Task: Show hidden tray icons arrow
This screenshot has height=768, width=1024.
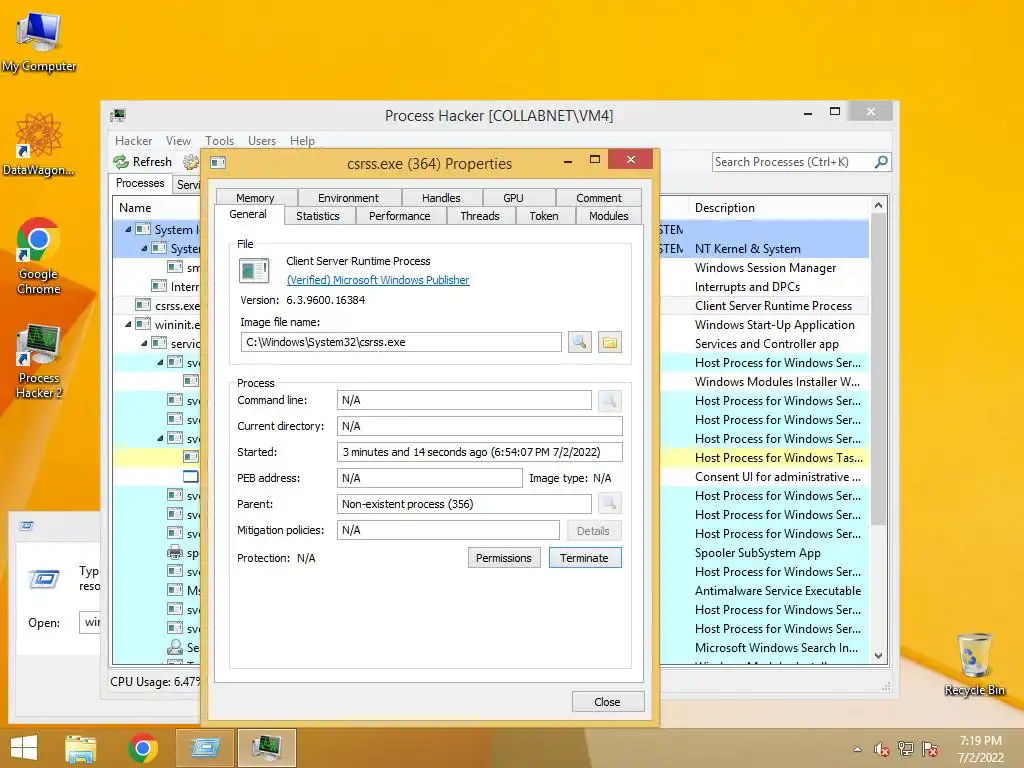Action: click(857, 749)
